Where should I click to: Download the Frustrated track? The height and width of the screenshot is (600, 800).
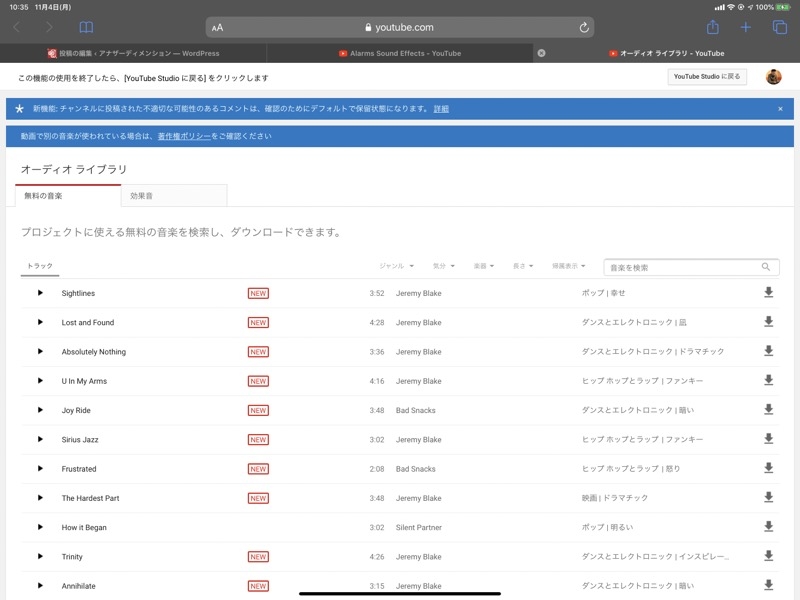coord(768,468)
